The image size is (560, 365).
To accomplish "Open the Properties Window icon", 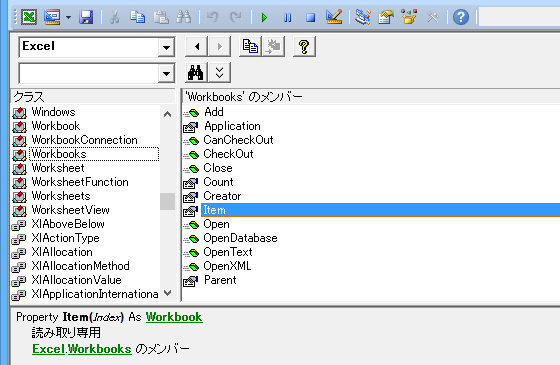I will (386, 17).
